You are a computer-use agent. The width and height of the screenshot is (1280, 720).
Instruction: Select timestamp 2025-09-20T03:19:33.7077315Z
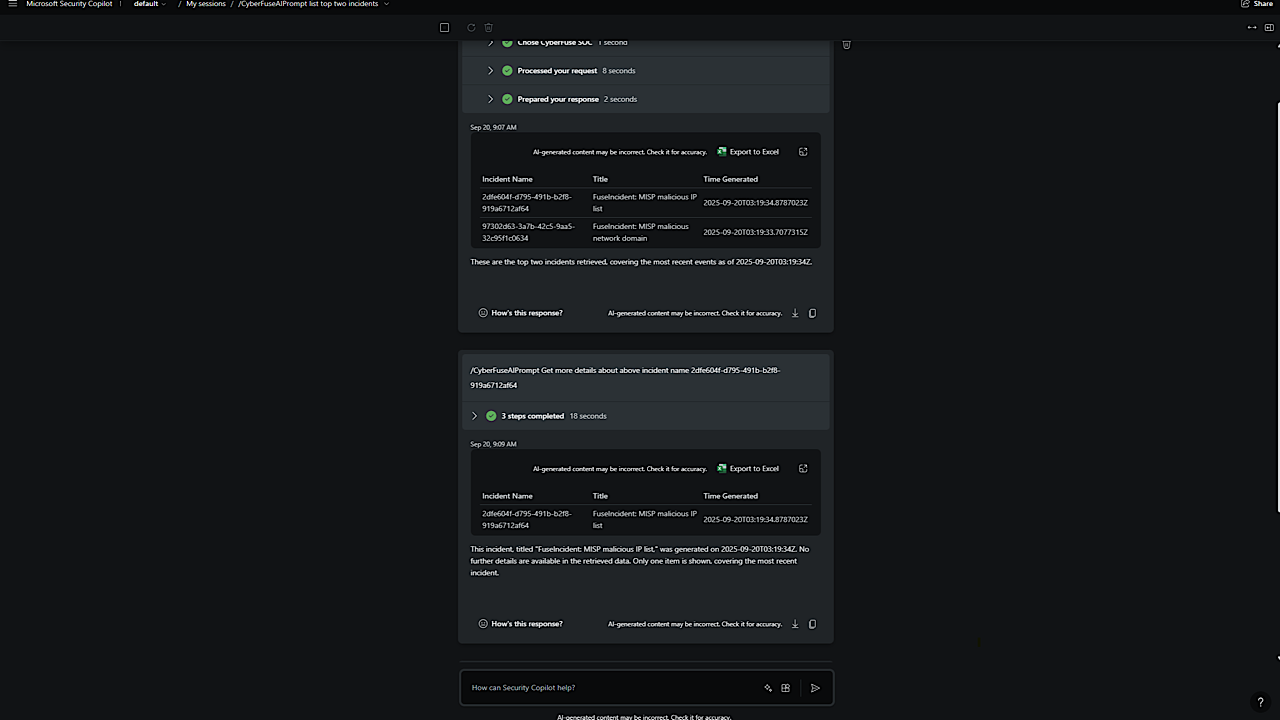[x=755, y=232]
